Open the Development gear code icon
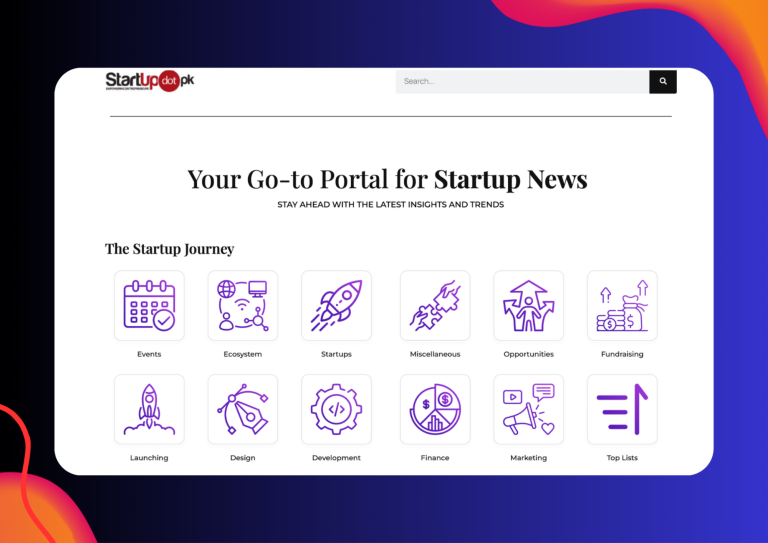Viewport: 768px width, 543px height. pyautogui.click(x=336, y=409)
